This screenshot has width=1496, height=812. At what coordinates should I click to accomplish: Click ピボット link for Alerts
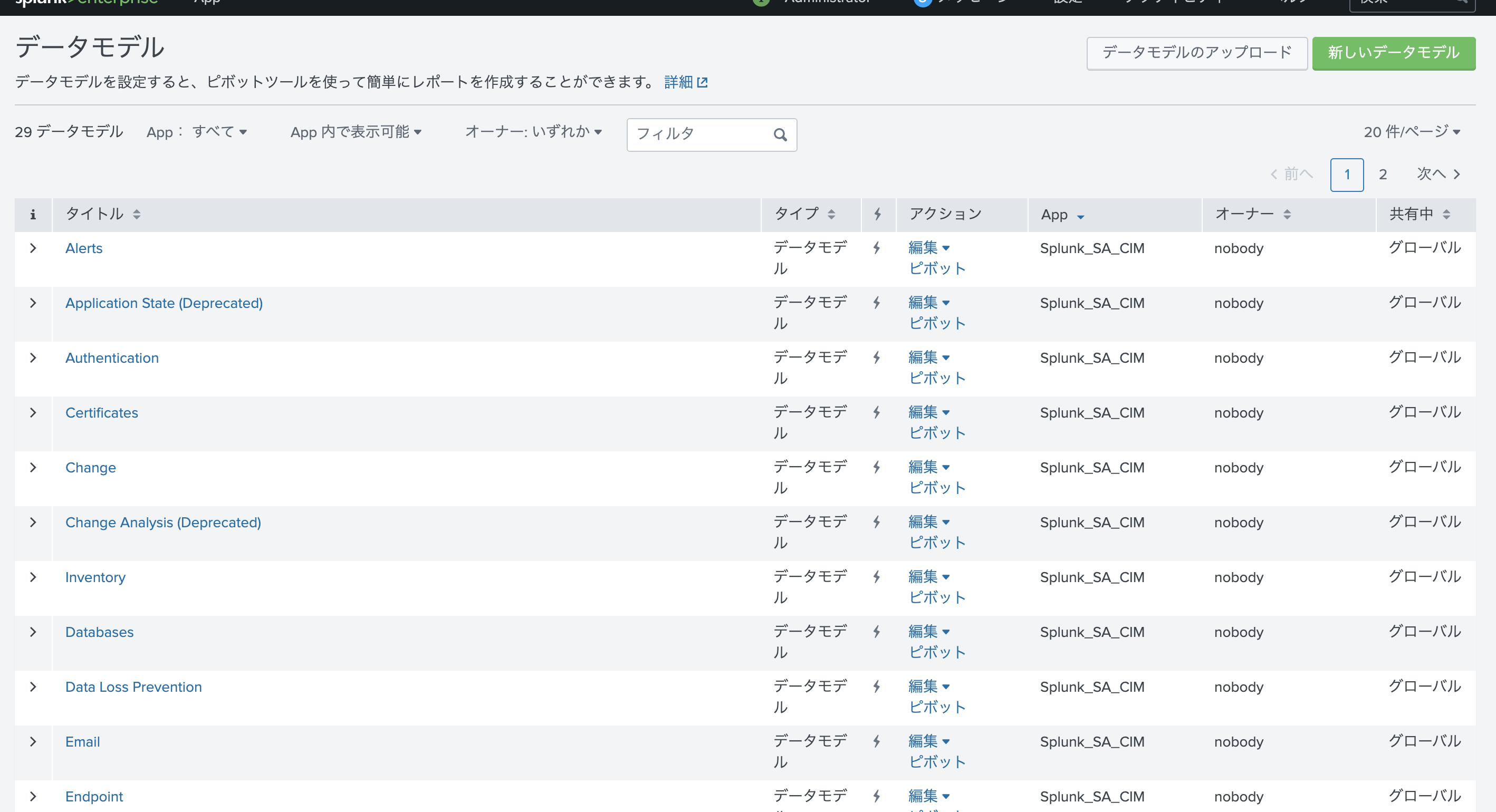937,269
